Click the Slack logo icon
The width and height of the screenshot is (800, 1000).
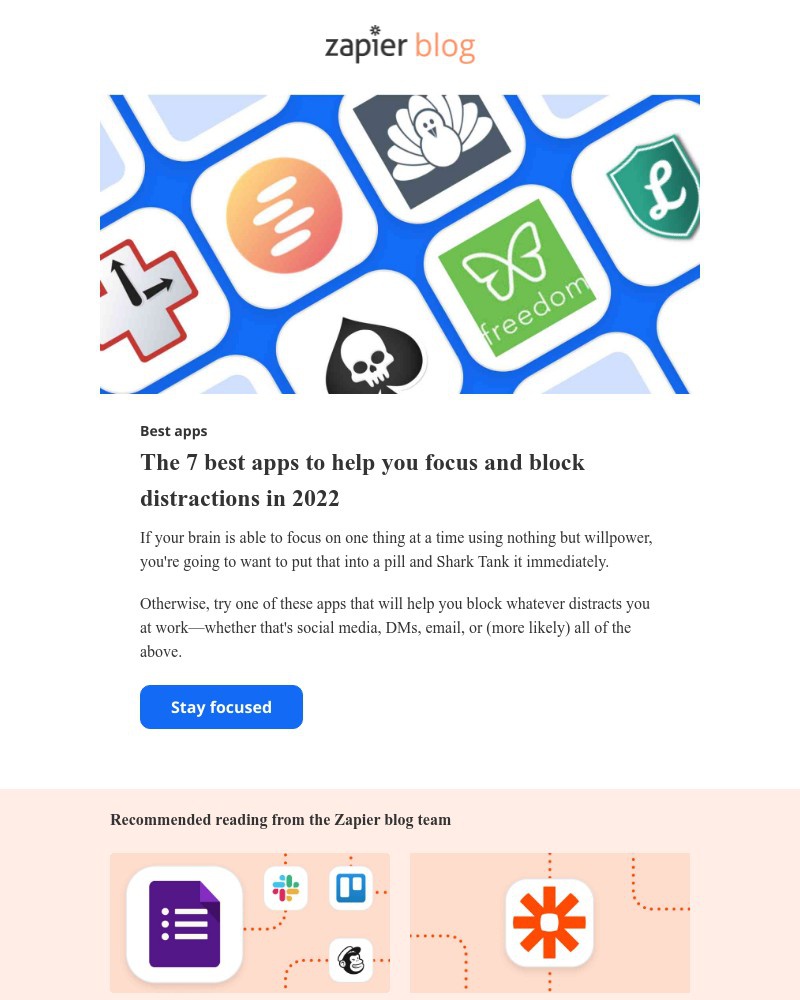coord(286,888)
